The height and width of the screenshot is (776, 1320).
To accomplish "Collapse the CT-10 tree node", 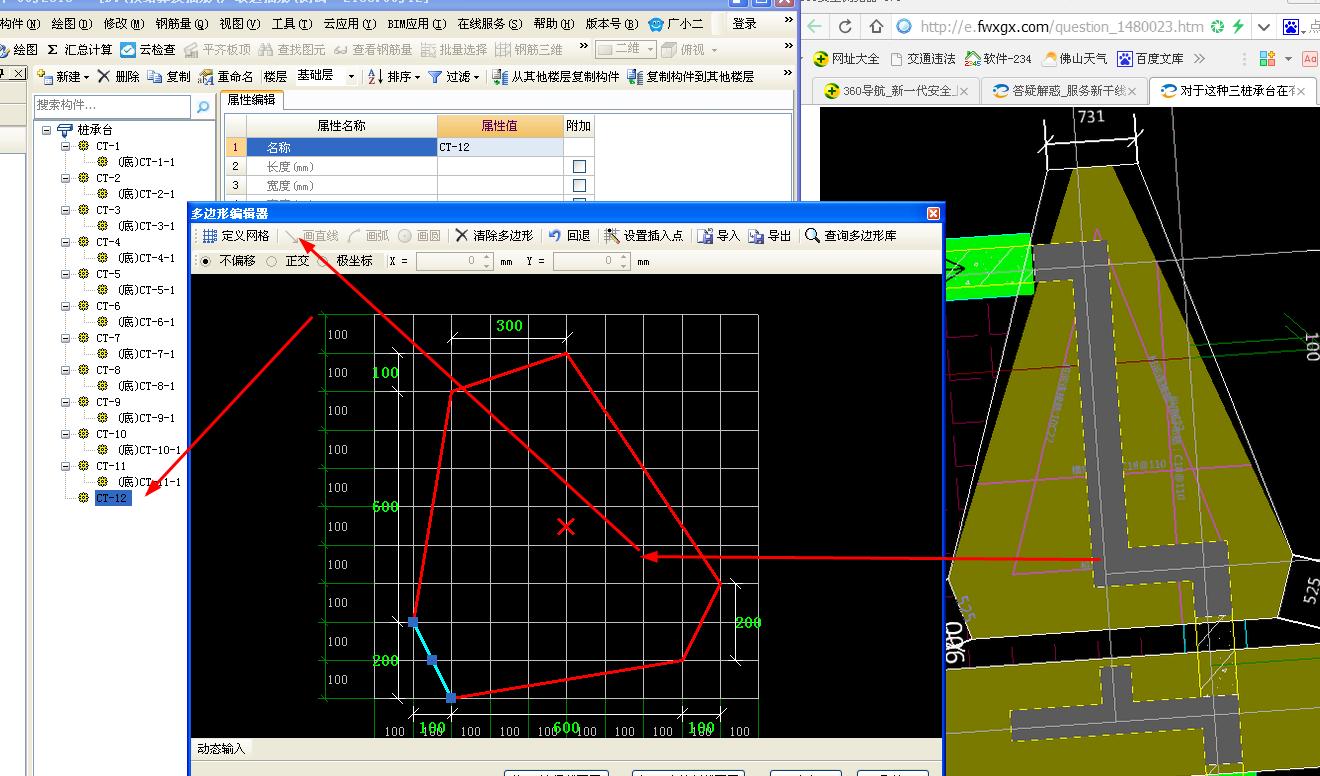I will pos(66,434).
